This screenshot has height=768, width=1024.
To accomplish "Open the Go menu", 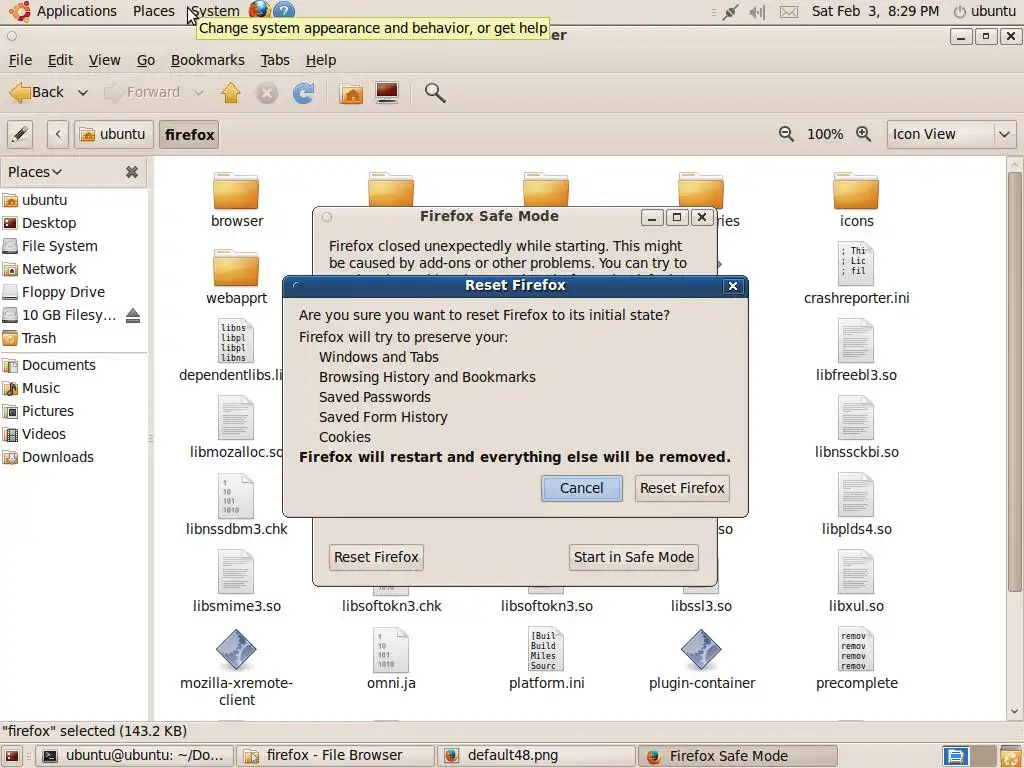I will click(x=146, y=60).
